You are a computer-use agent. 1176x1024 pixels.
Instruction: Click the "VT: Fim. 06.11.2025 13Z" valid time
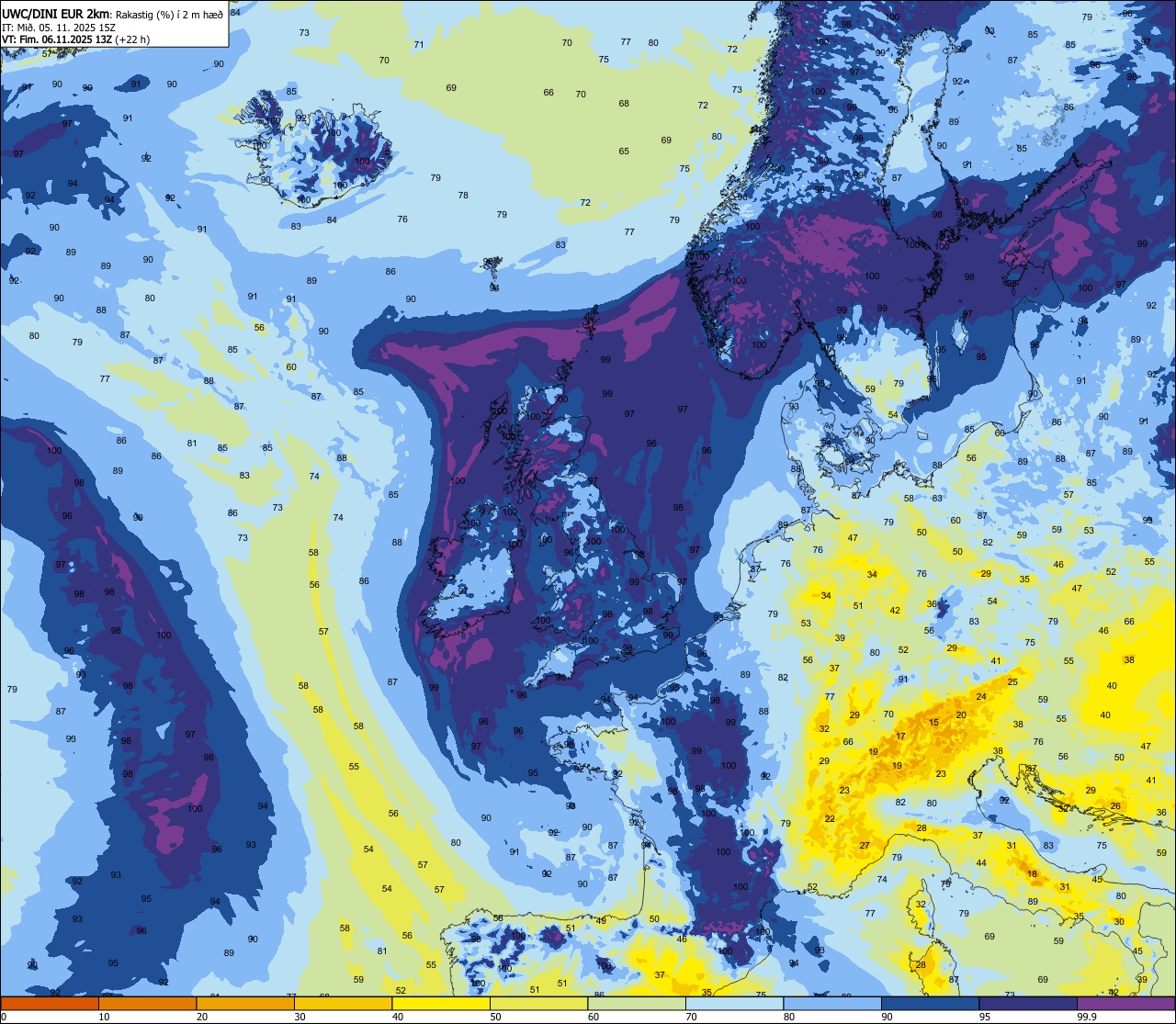click(57, 39)
